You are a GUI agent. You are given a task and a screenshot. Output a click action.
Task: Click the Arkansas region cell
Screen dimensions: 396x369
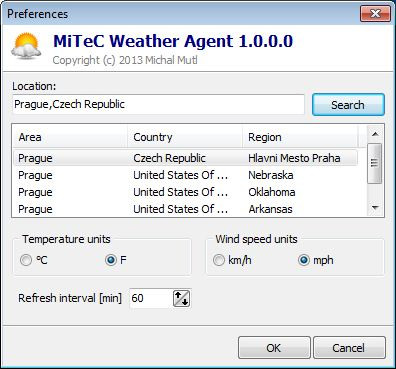(270, 209)
